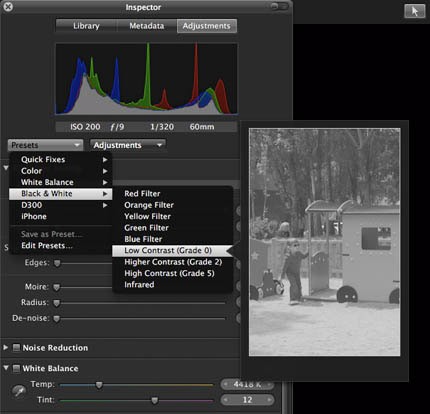Decrease Temp value with left arrow
Image resolution: width=430 pixels, height=414 pixels.
coord(226,384)
